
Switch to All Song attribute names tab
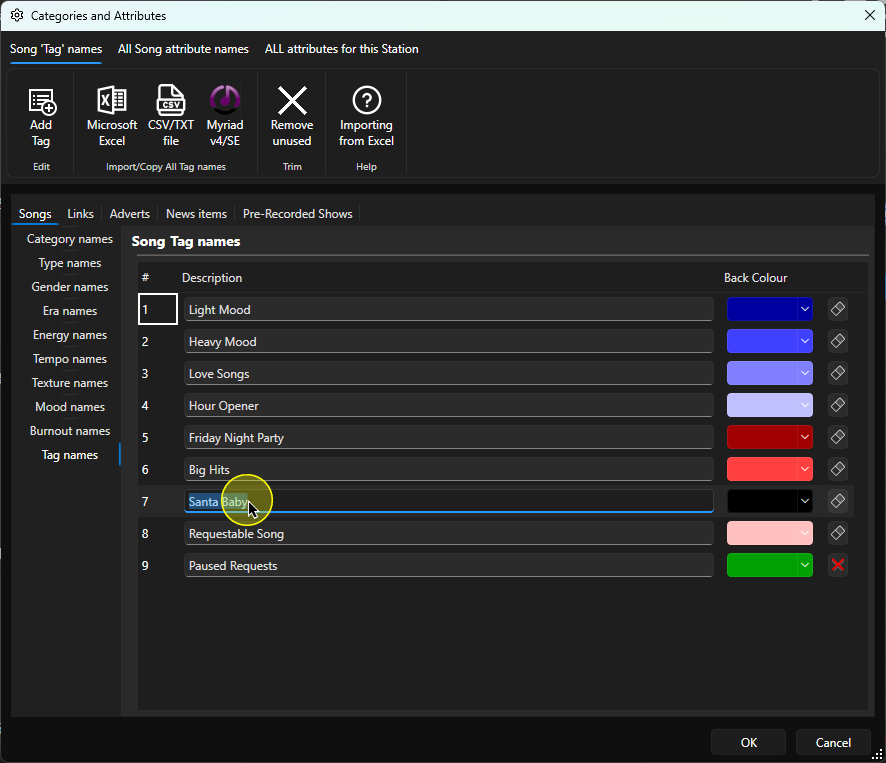coord(183,49)
